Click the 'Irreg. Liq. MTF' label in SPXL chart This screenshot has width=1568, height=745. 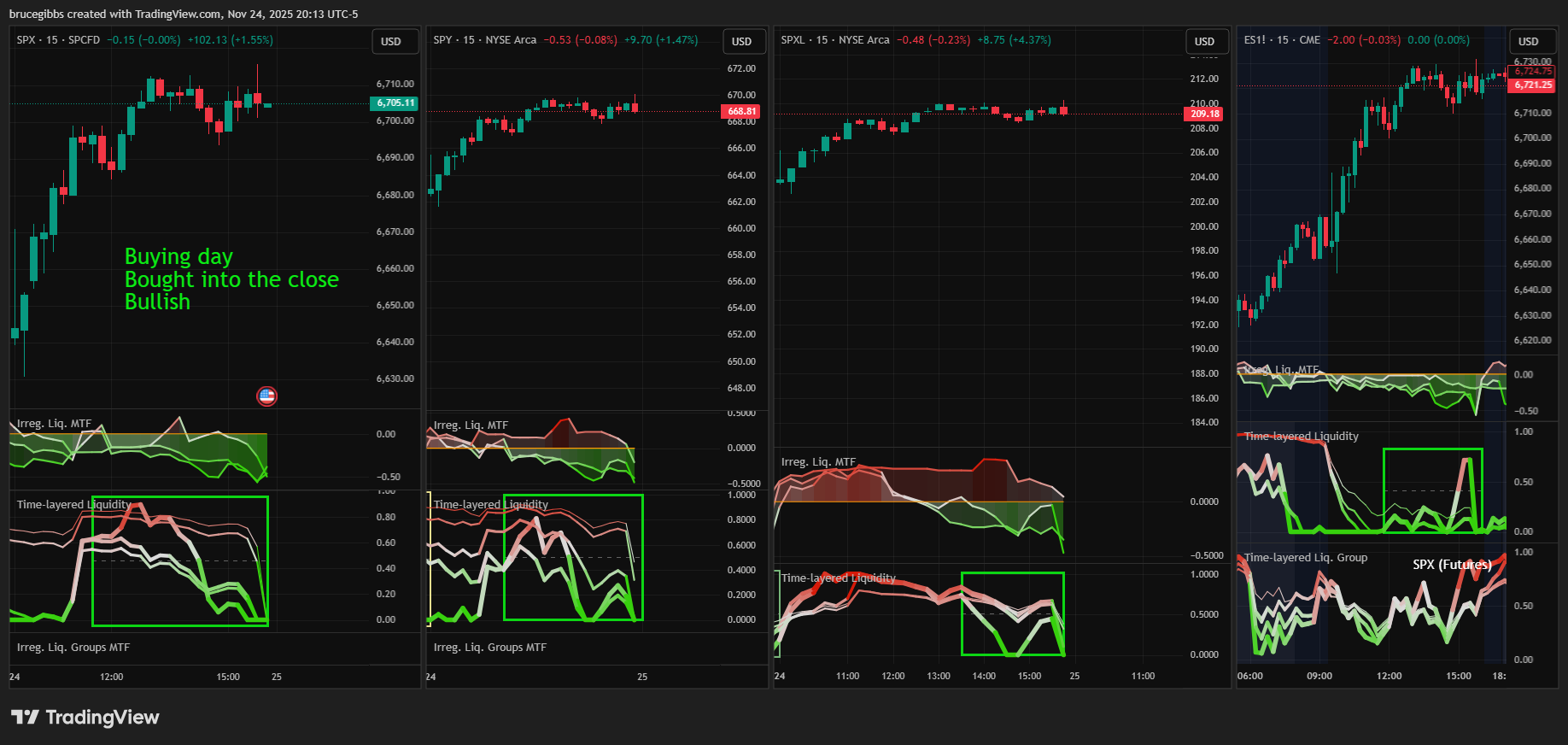tap(818, 462)
